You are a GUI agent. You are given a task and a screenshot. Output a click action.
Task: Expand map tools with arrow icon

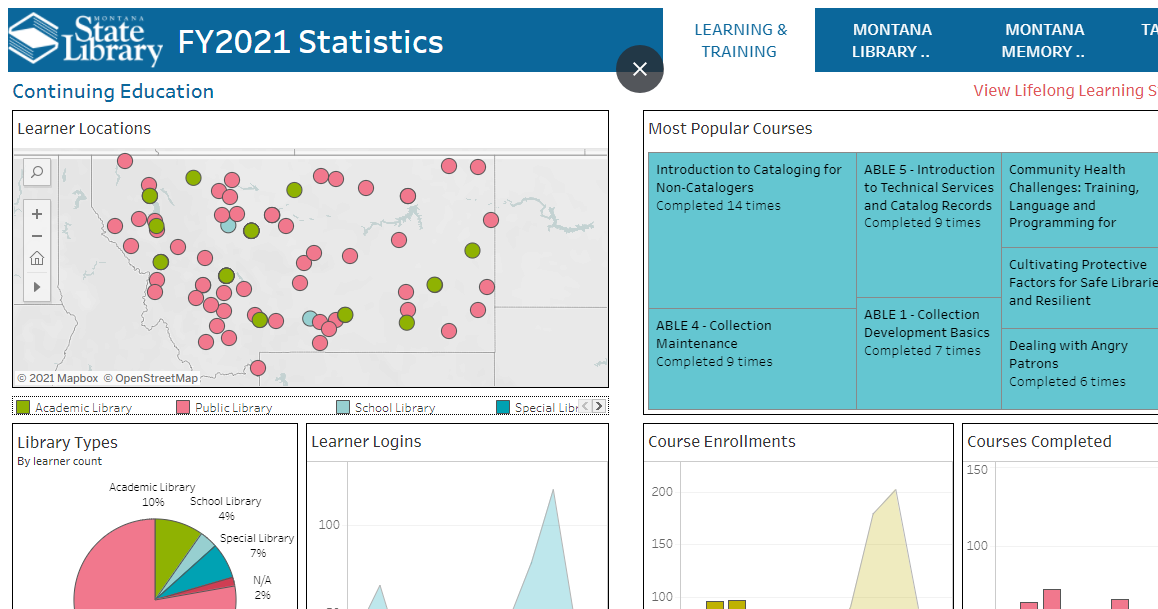37,287
